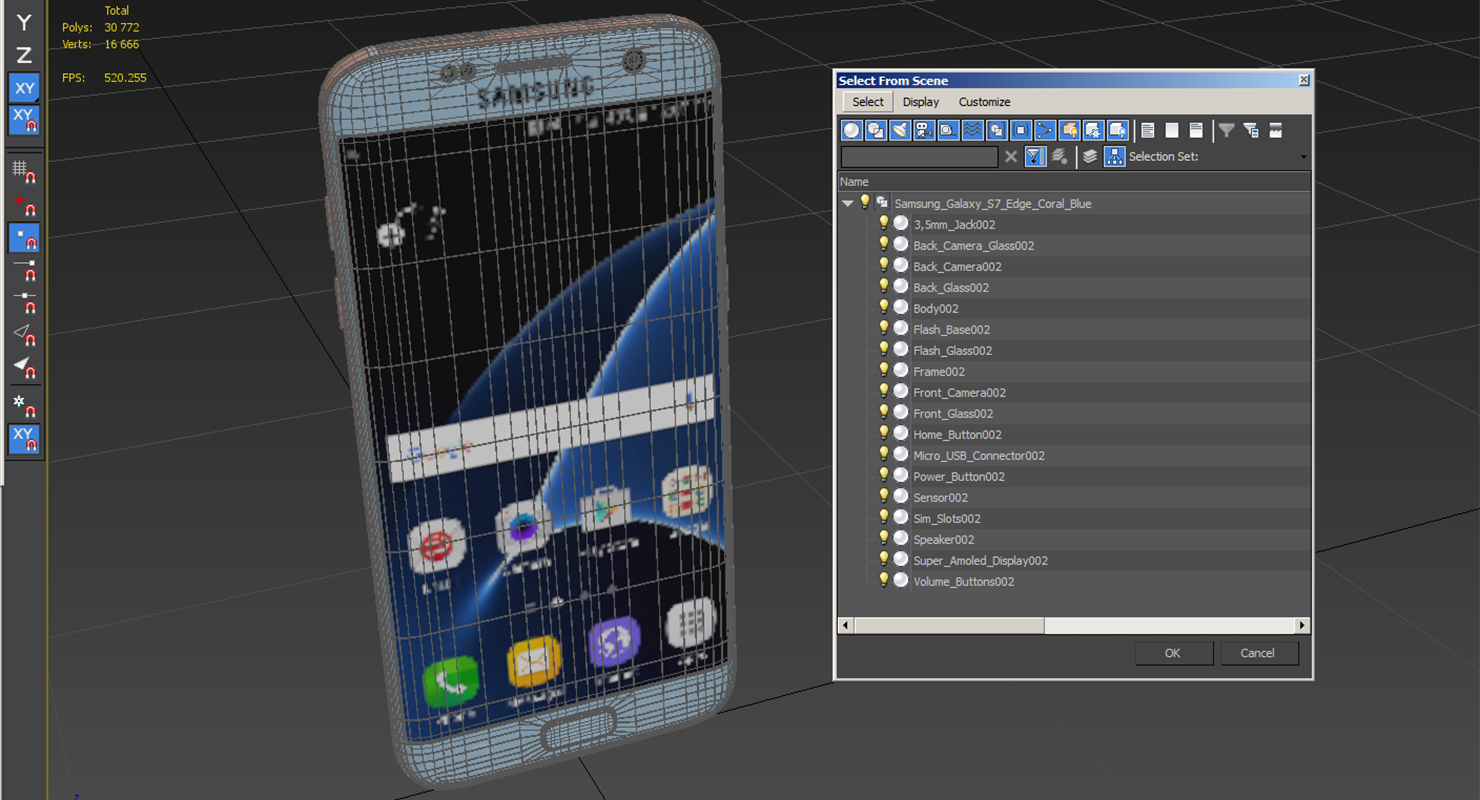This screenshot has width=1480, height=800.
Task: Dismiss dialog with the Cancel button
Action: tap(1258, 653)
